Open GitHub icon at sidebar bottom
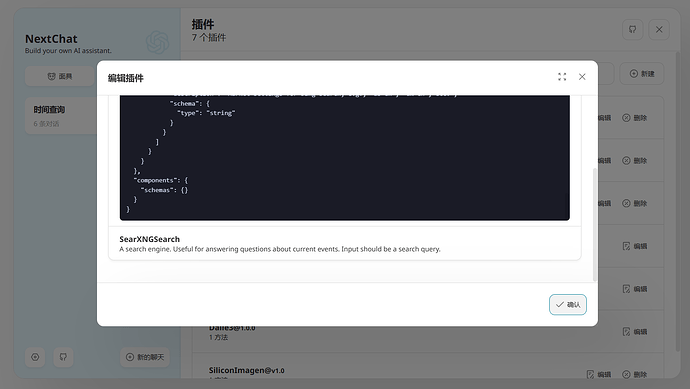690x389 pixels. click(63, 357)
